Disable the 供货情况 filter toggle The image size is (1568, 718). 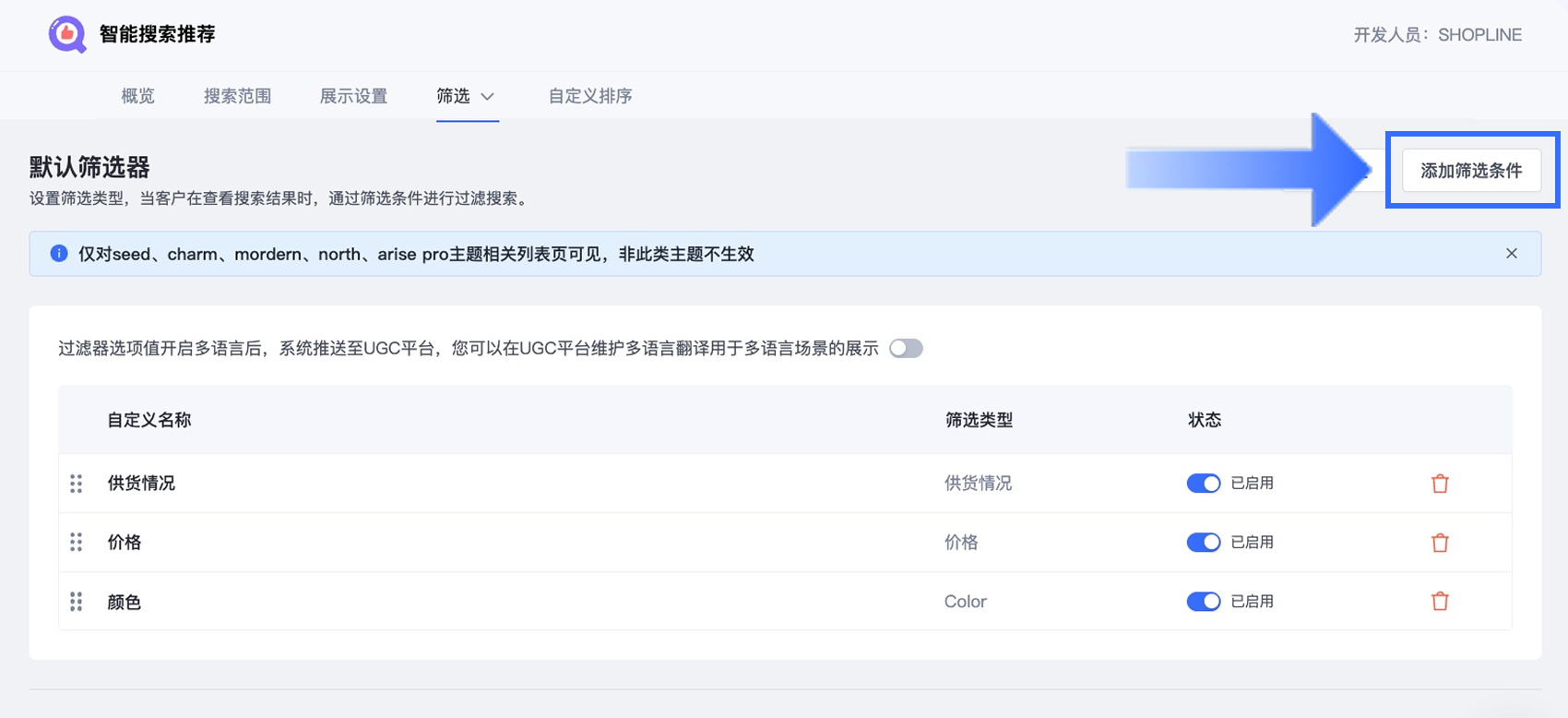point(1203,484)
